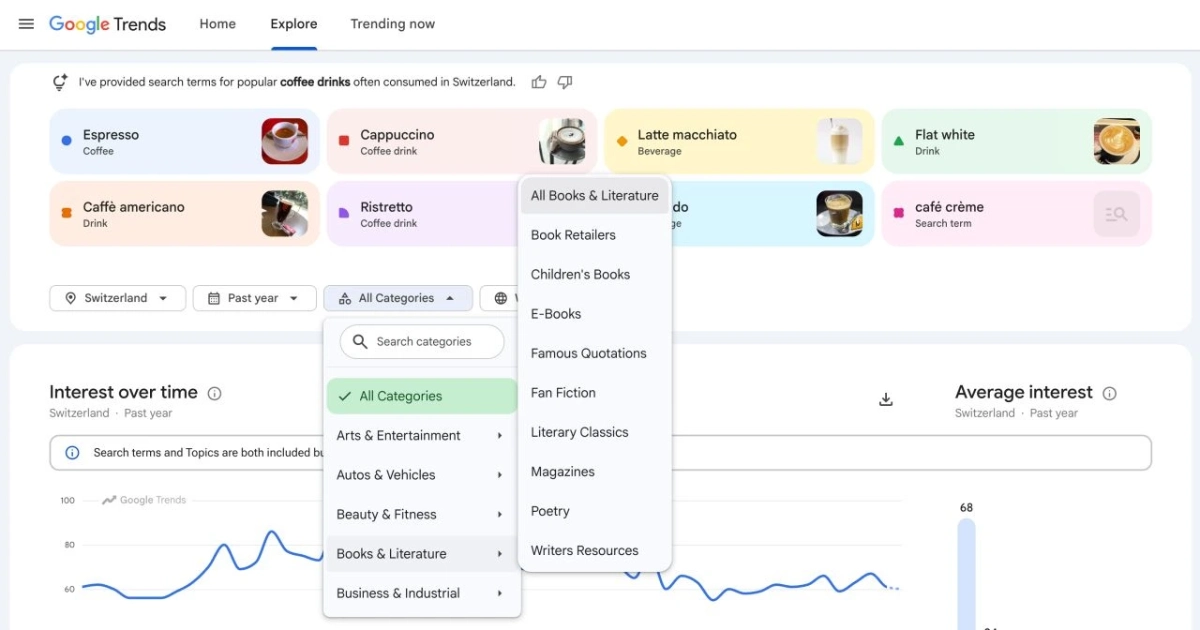The image size is (1200, 630).
Task: Open the Cappuccino thumbnail image
Action: [562, 141]
